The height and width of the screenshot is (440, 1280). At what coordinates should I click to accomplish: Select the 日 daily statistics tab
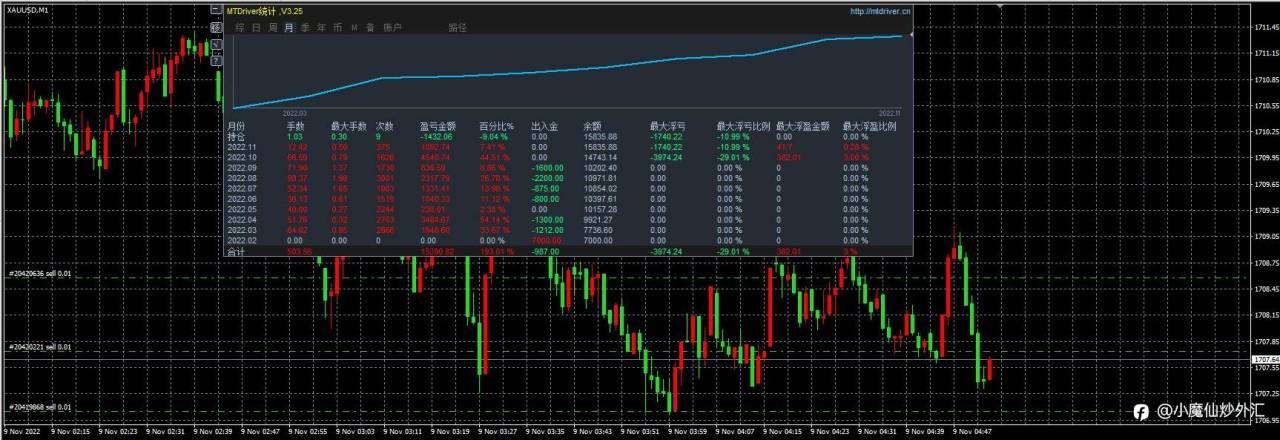tap(256, 28)
